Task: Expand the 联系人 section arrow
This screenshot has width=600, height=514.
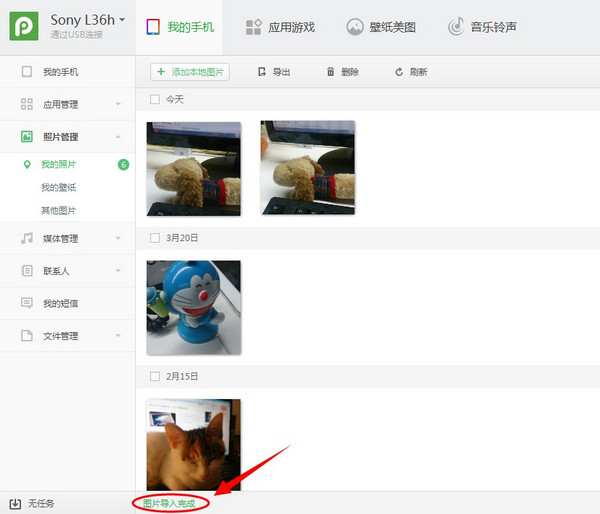Action: coord(118,271)
